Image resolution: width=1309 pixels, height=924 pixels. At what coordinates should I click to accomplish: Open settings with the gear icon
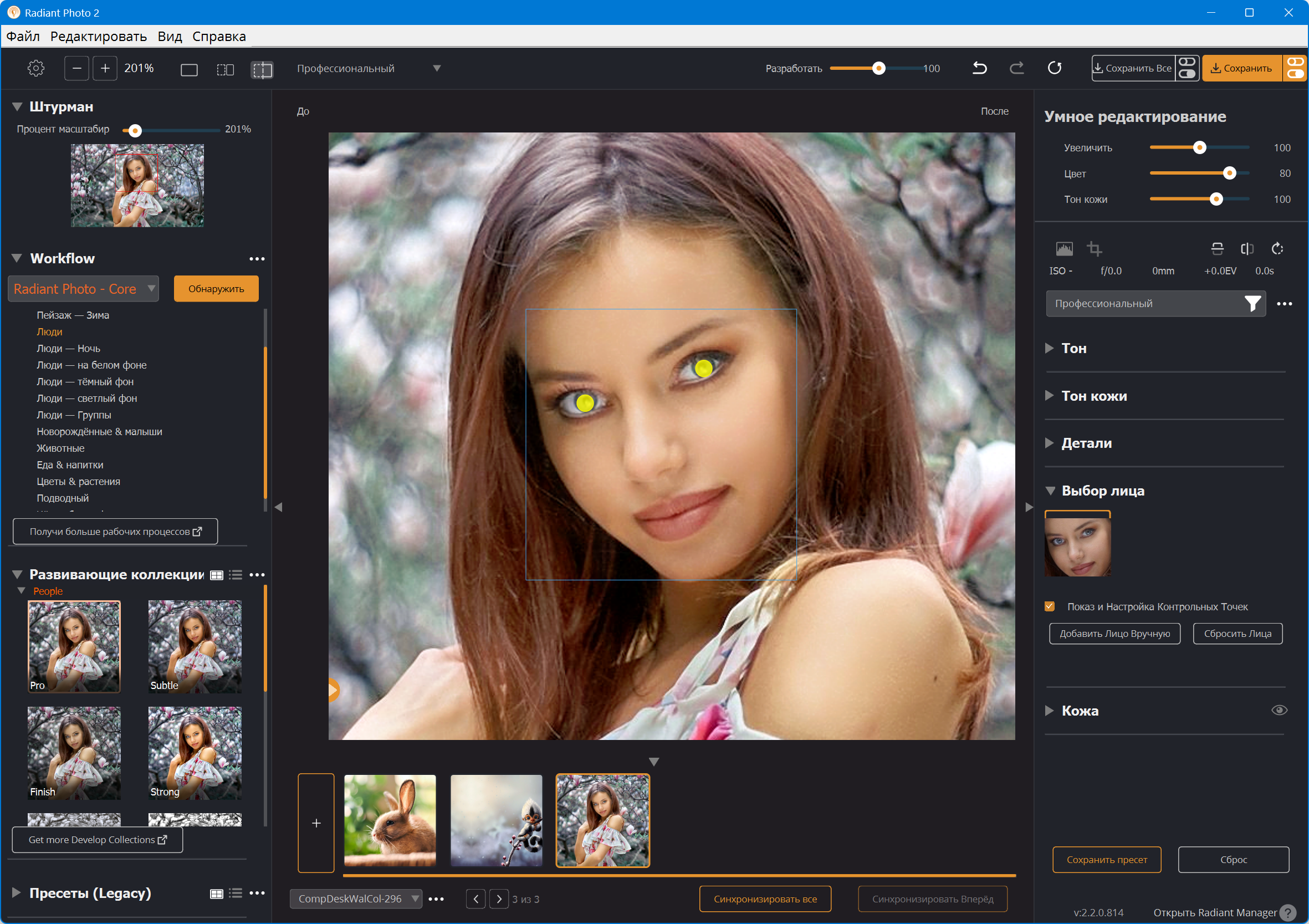(36, 68)
